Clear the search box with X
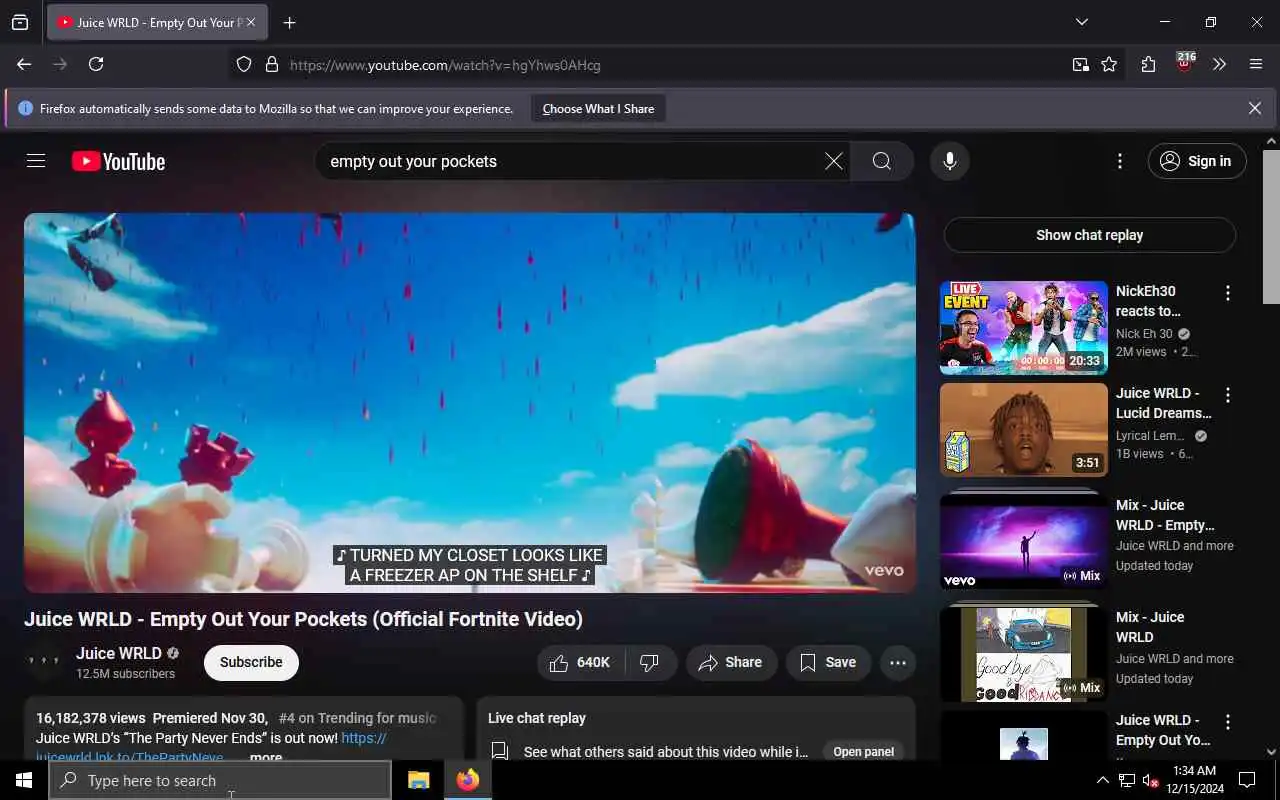 833,161
